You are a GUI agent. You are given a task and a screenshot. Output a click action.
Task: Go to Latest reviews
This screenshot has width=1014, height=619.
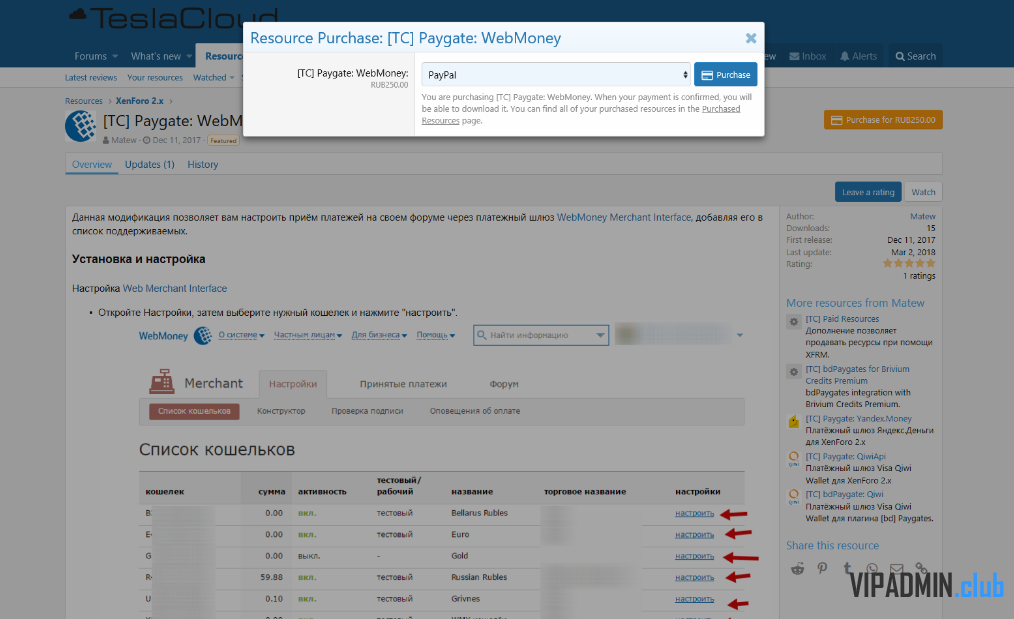(91, 78)
